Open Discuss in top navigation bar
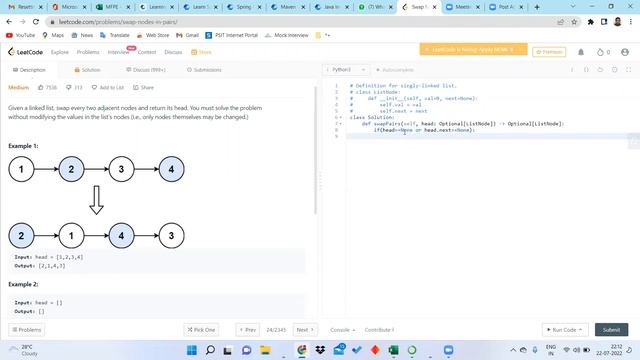The width and height of the screenshot is (640, 360). coord(173,52)
